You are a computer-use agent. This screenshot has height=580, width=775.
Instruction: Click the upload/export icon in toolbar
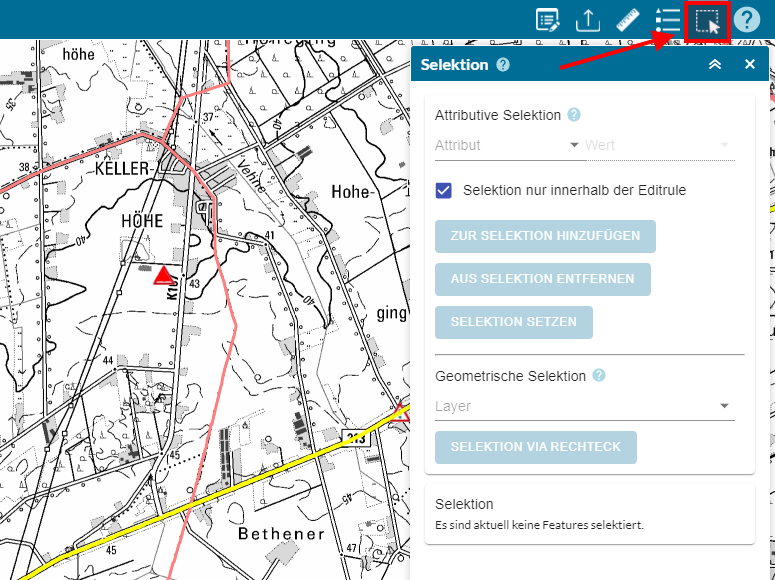[x=588, y=20]
